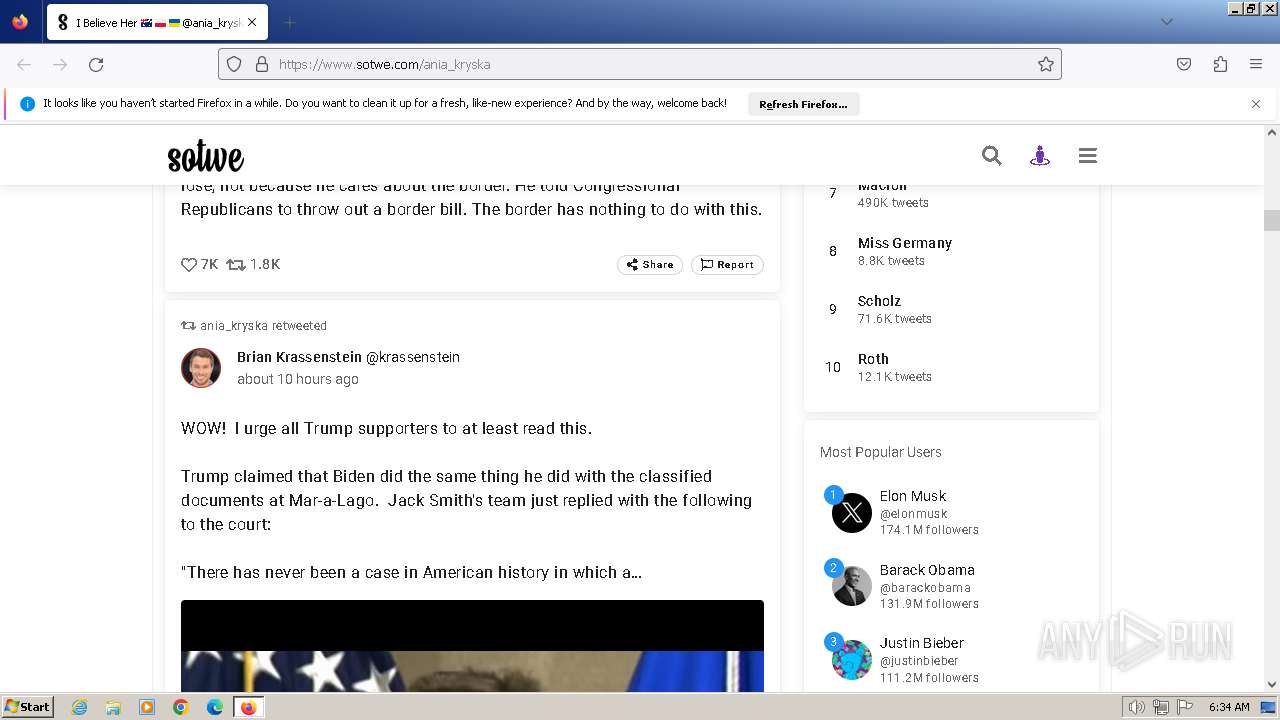Reload the page with the refresh icon
The width and height of the screenshot is (1280, 720).
[x=96, y=64]
